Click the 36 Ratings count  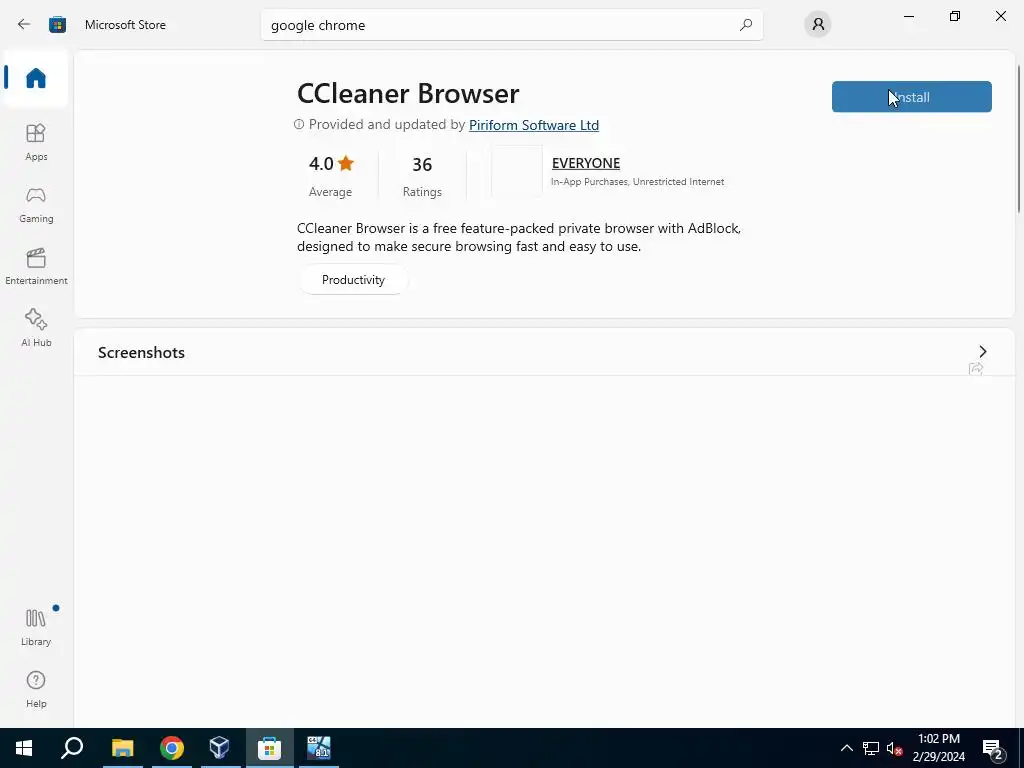422,176
